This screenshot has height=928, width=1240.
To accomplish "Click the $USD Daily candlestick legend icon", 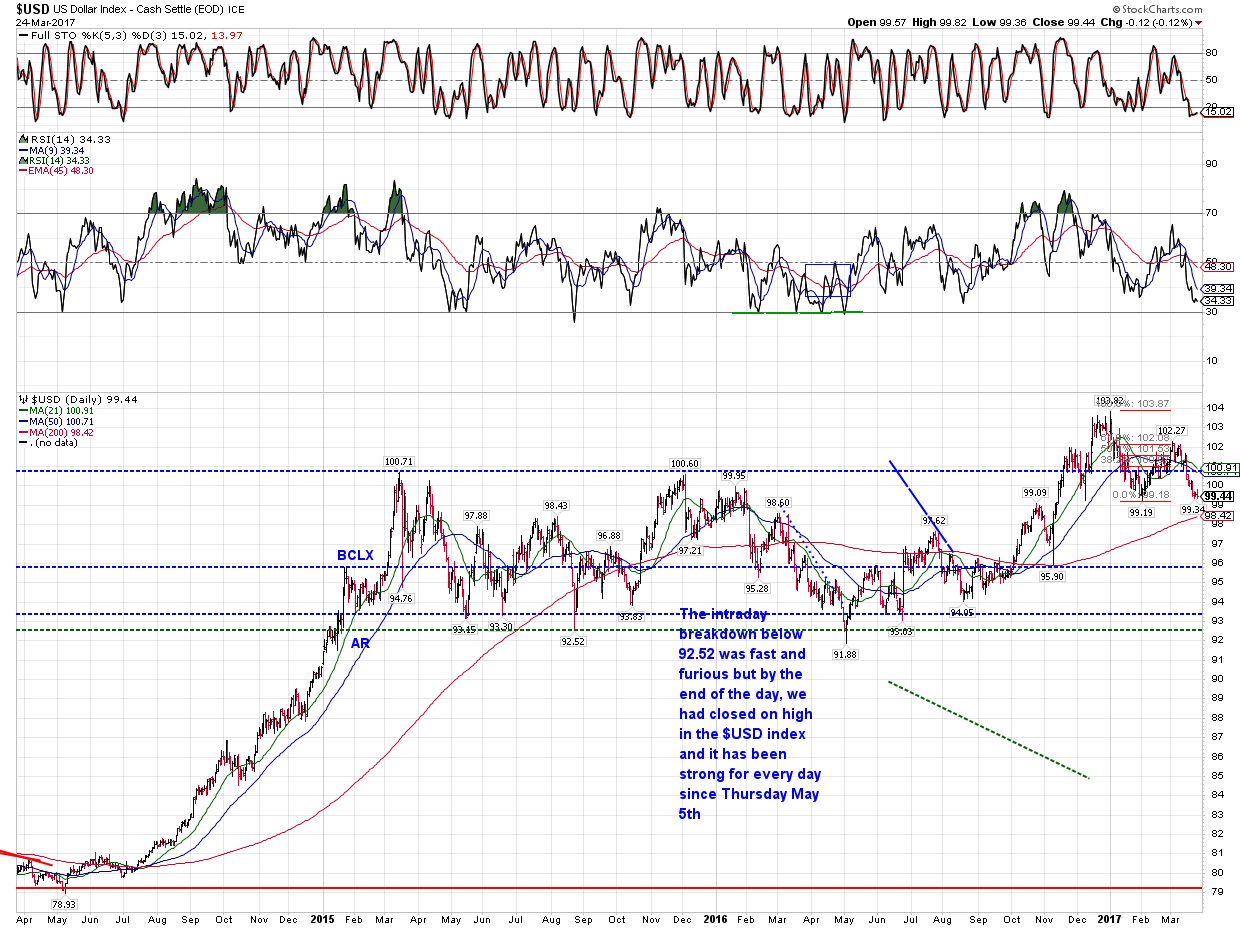I will (21, 399).
